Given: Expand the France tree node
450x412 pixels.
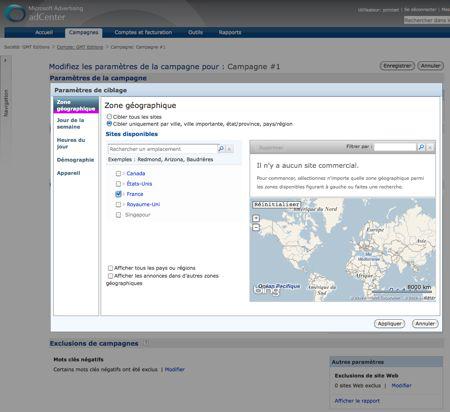Looking at the screenshot, I should [124, 194].
